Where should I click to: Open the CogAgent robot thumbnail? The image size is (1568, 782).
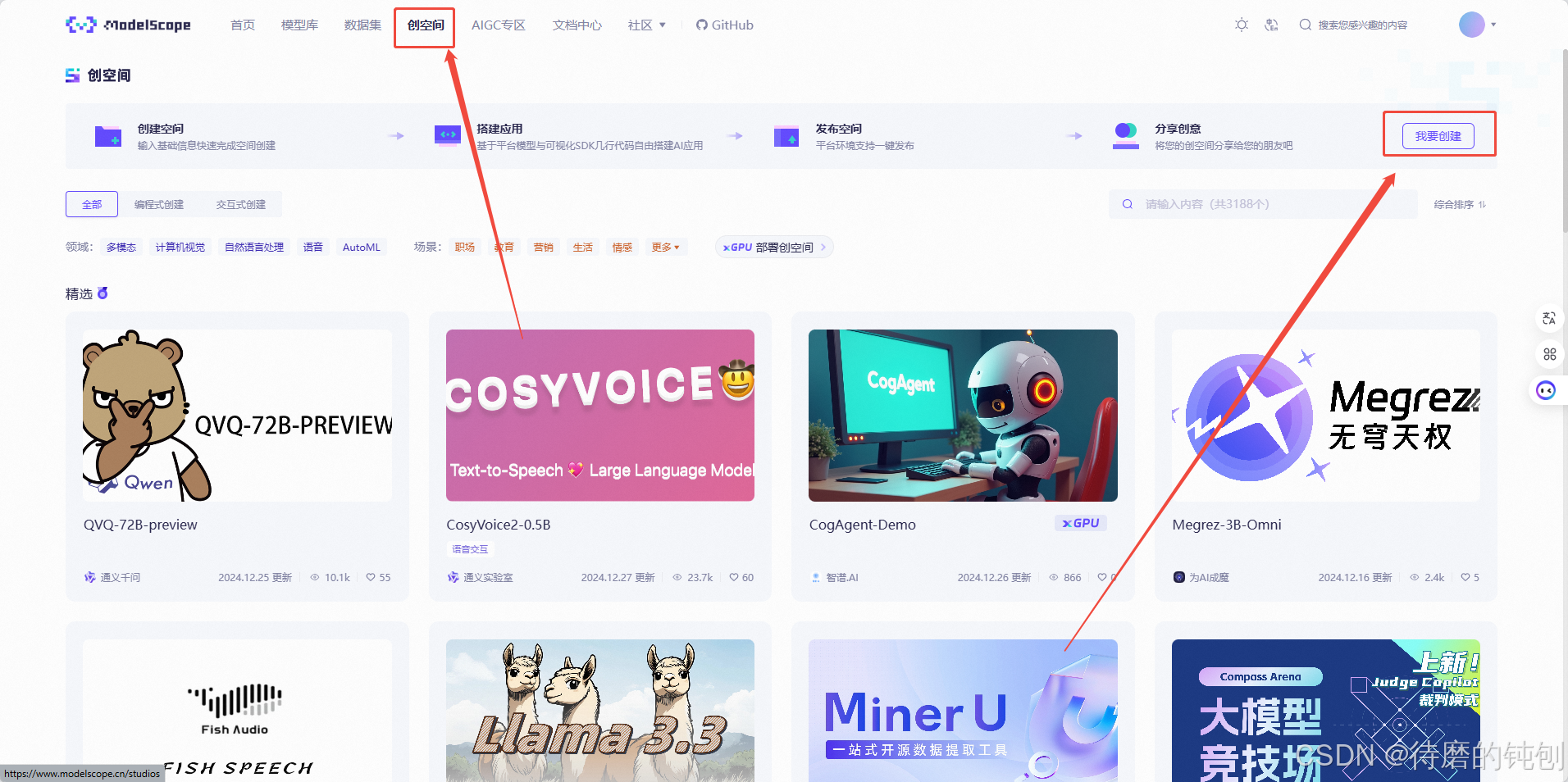(x=963, y=416)
